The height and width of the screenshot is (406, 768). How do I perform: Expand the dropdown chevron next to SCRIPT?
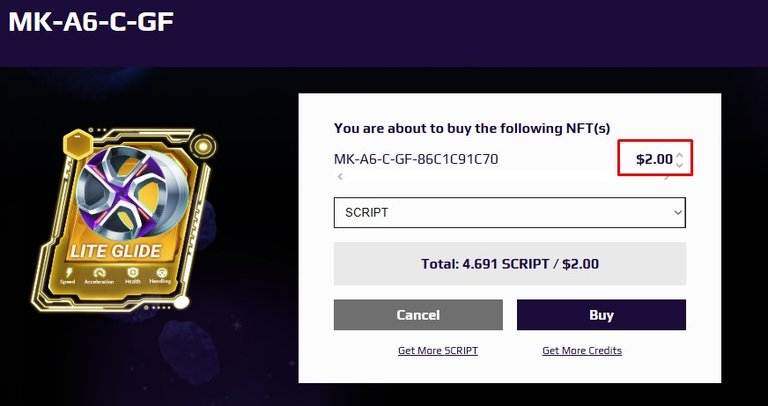tap(678, 213)
